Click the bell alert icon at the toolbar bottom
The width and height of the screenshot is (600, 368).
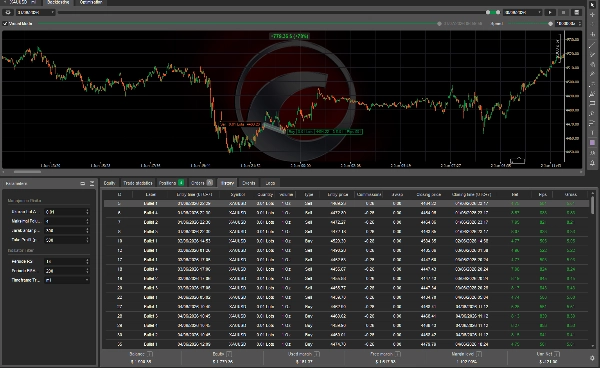point(592,163)
